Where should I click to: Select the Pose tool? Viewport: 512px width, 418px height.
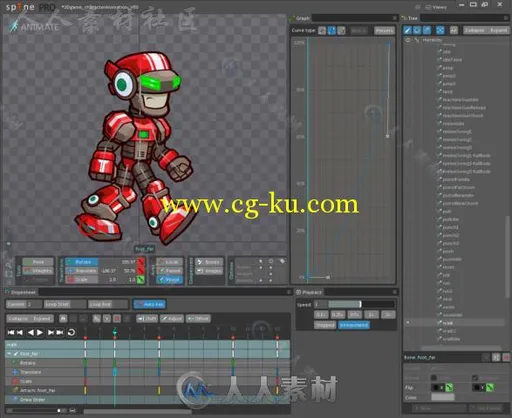pyautogui.click(x=38, y=262)
